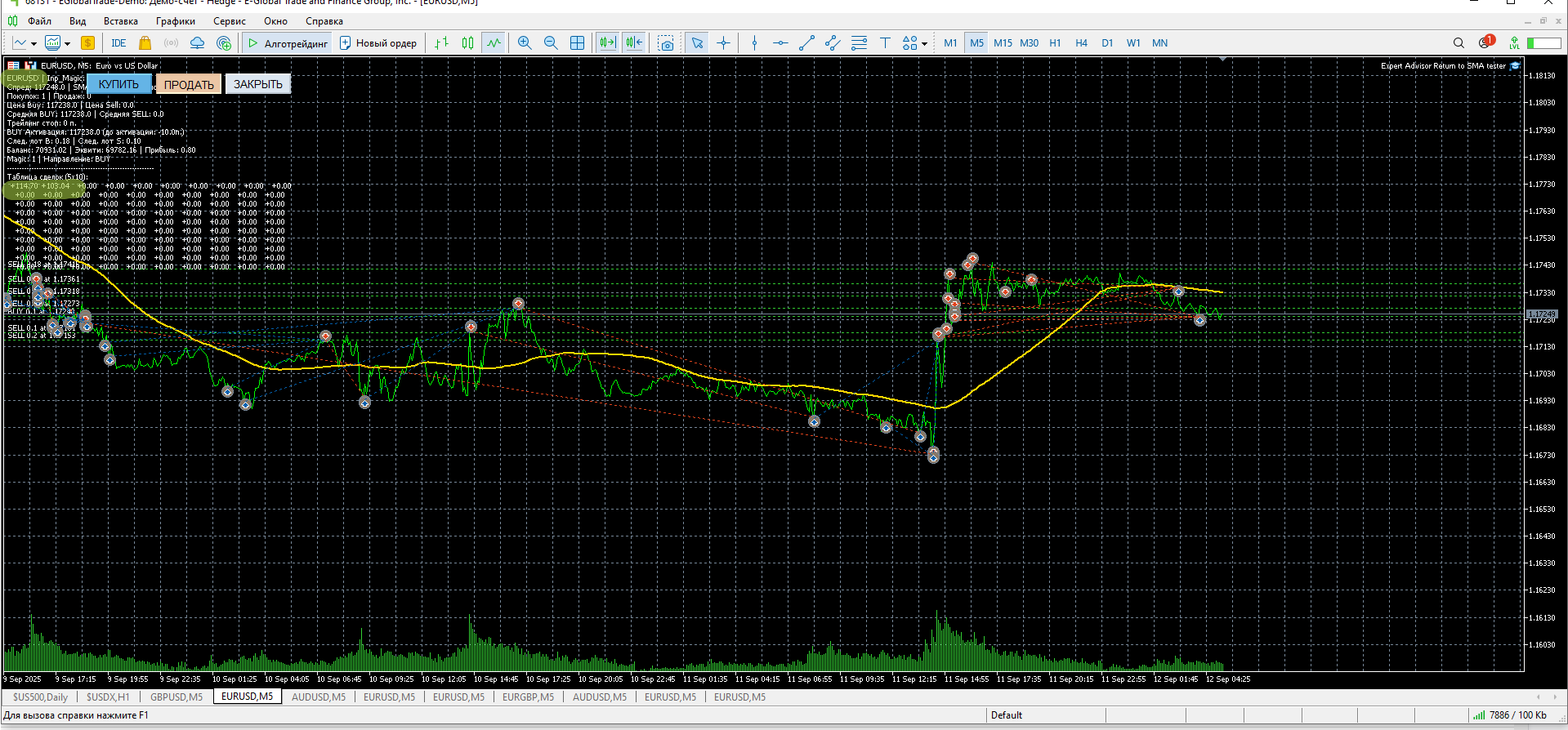Take a chart screenshot with camera icon

click(x=666, y=43)
